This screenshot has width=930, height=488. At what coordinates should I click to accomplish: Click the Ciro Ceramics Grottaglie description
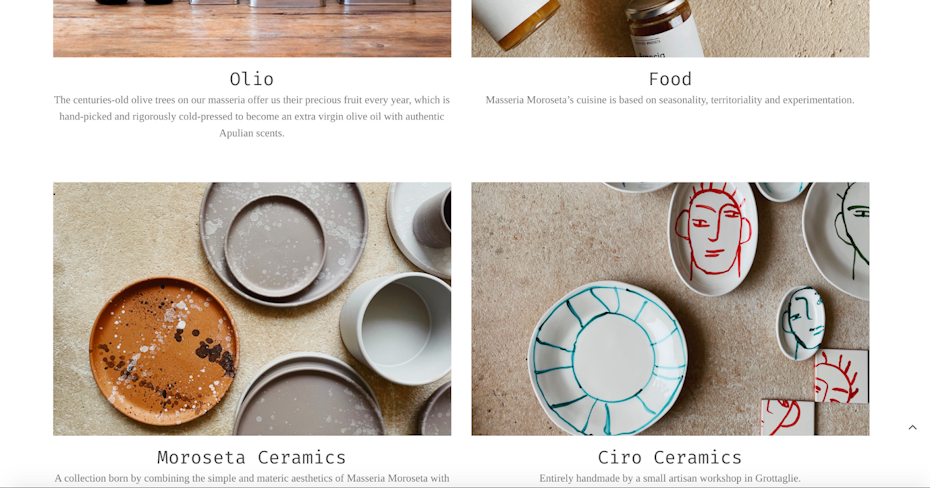pos(670,478)
